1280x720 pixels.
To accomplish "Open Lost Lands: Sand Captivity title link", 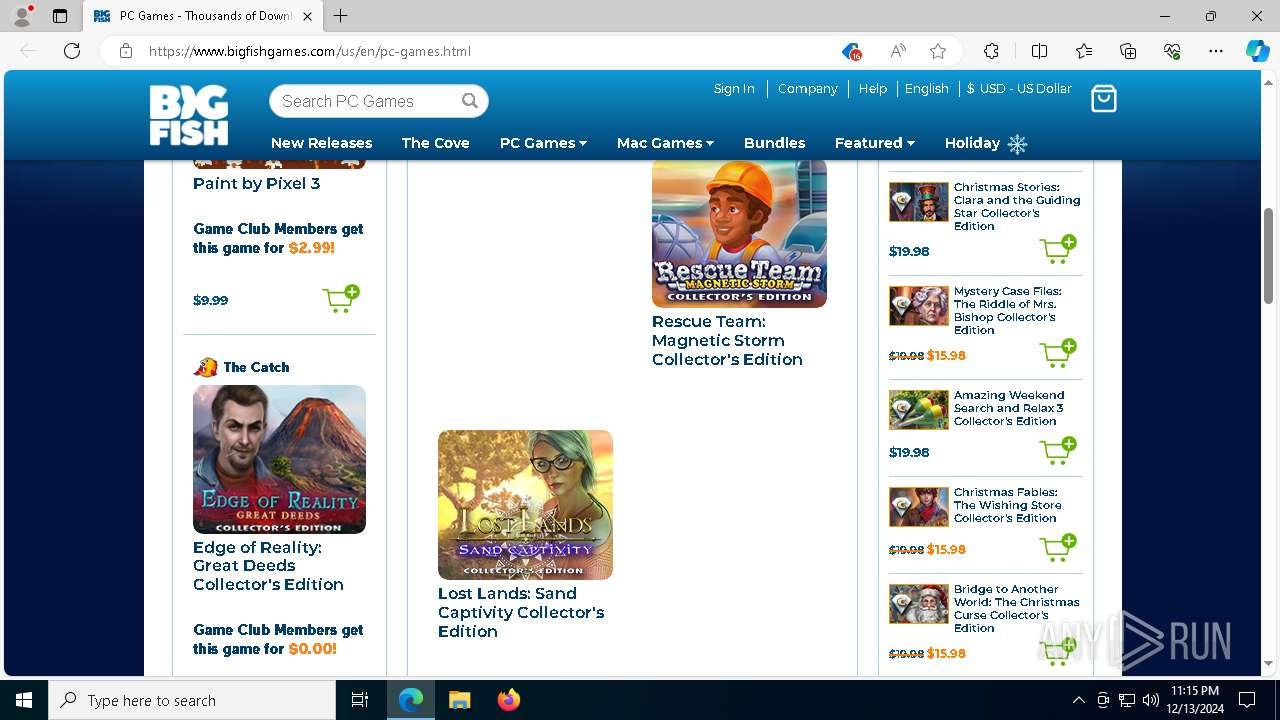I will (x=521, y=612).
